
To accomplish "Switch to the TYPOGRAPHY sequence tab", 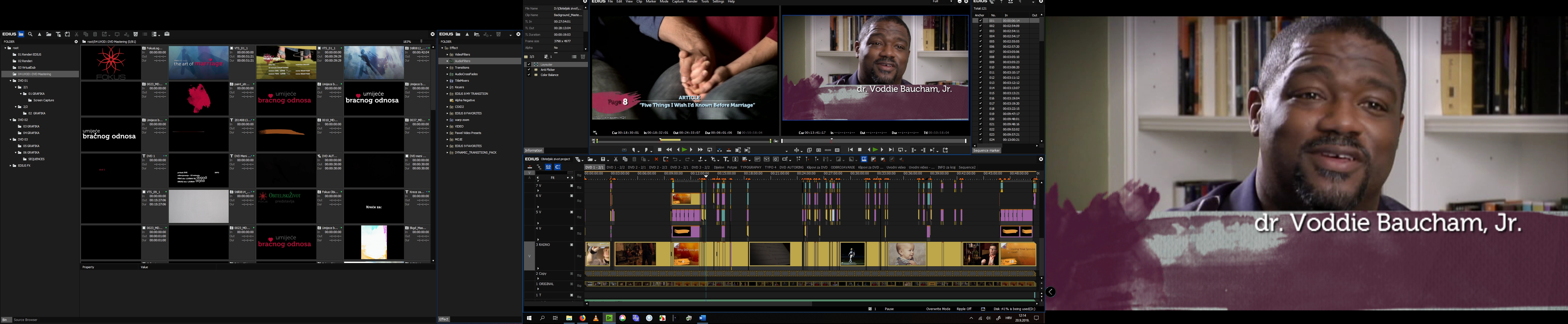I will tap(751, 167).
